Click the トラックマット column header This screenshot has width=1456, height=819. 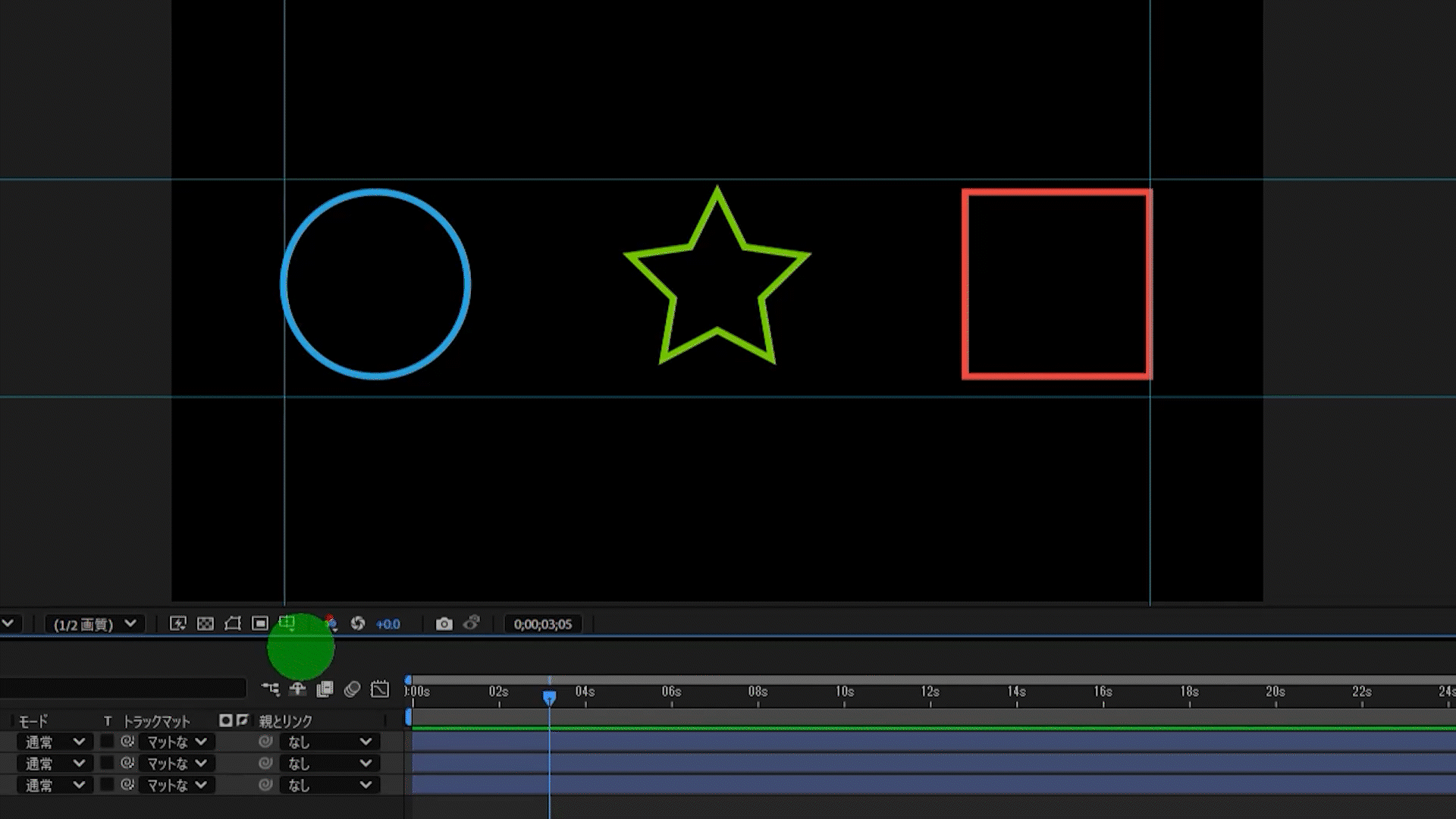157,720
